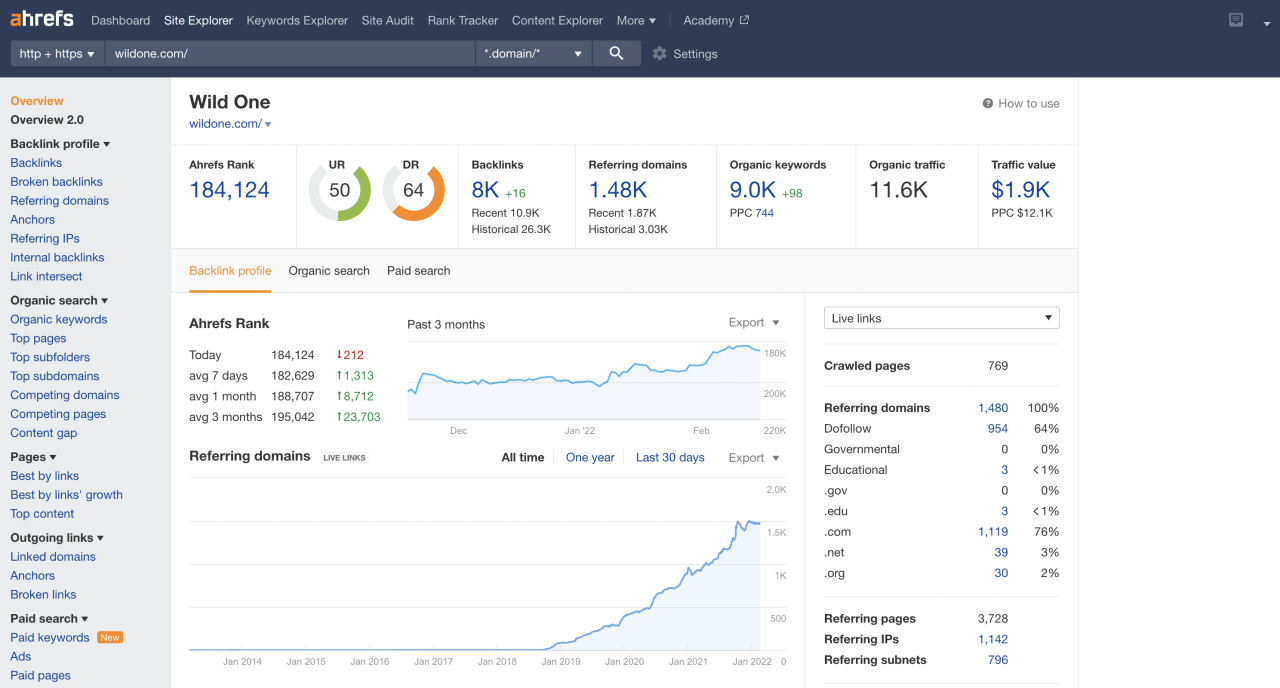Open the notifications monitor icon in header
Screen dimensions: 1280x688
tap(1236, 20)
